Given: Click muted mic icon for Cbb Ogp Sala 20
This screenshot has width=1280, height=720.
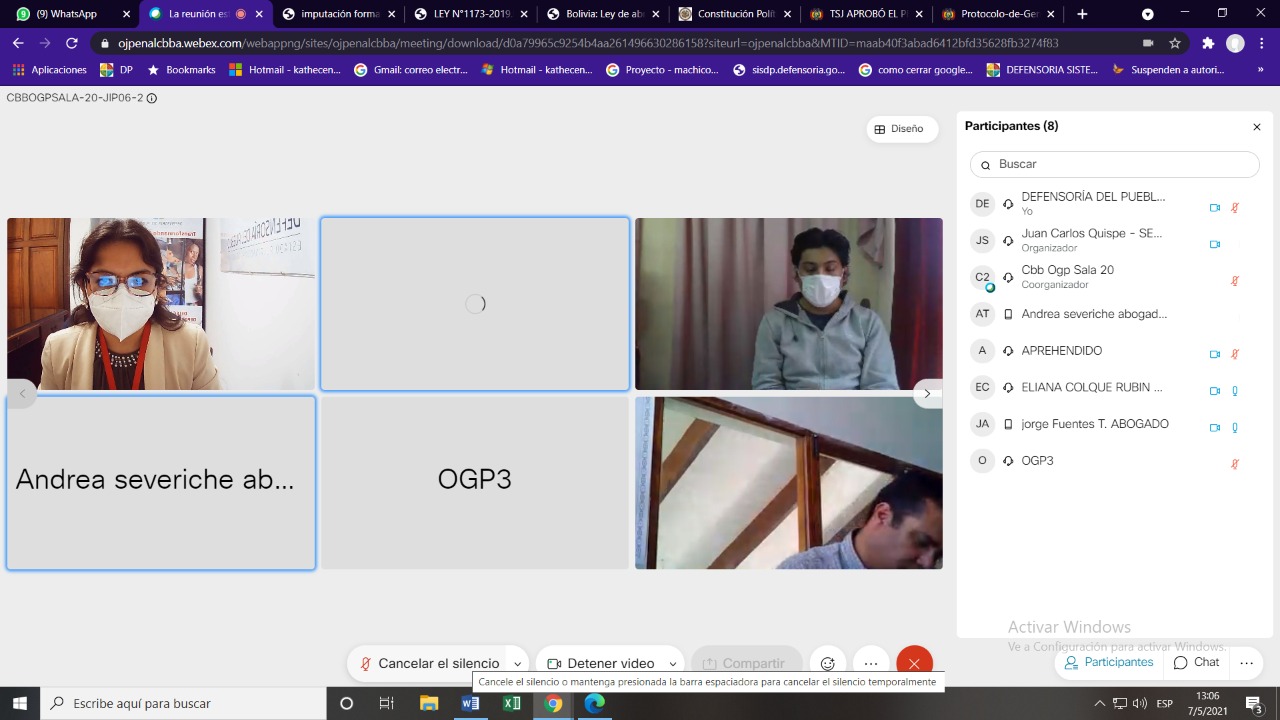Looking at the screenshot, I should click(1235, 281).
